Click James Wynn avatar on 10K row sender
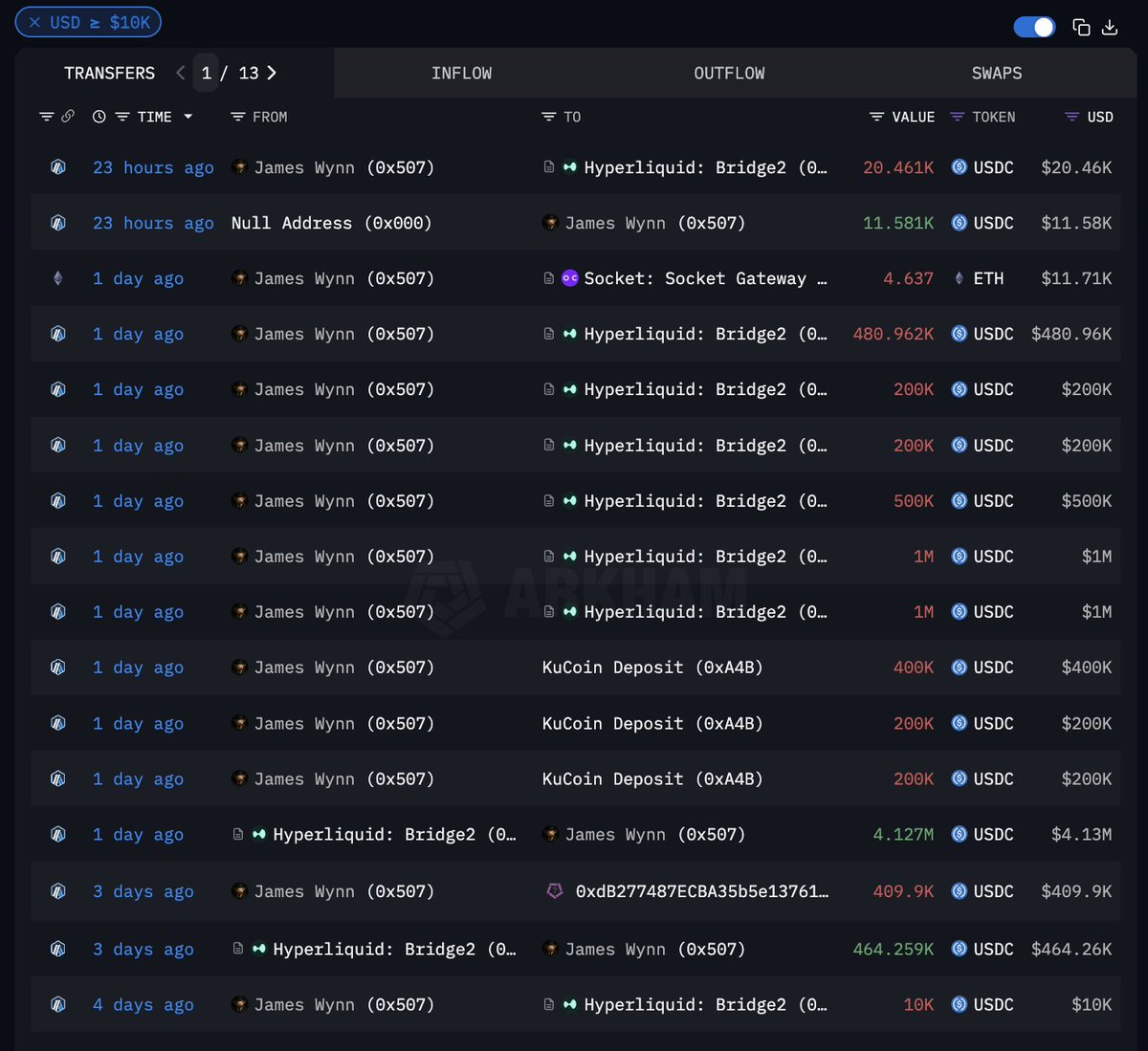 coord(239,1004)
